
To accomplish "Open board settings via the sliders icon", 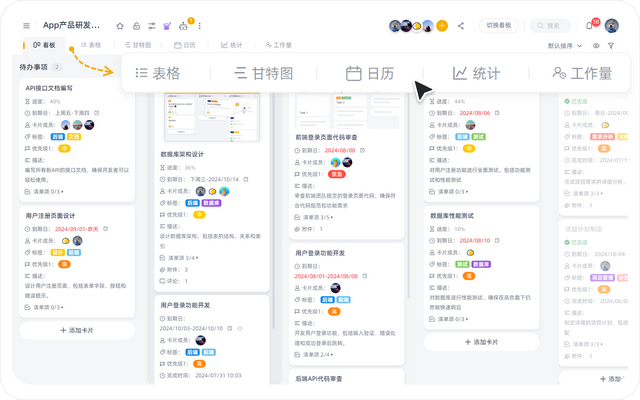I will coord(152,26).
